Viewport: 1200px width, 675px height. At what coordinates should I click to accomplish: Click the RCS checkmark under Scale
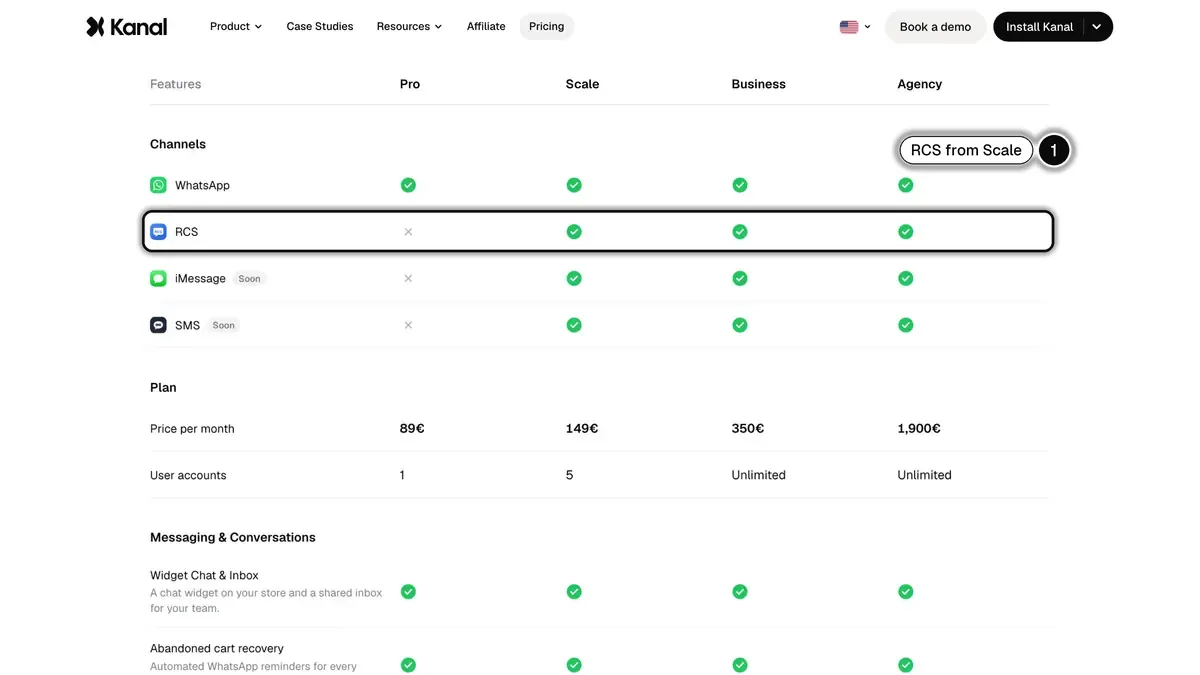574,231
